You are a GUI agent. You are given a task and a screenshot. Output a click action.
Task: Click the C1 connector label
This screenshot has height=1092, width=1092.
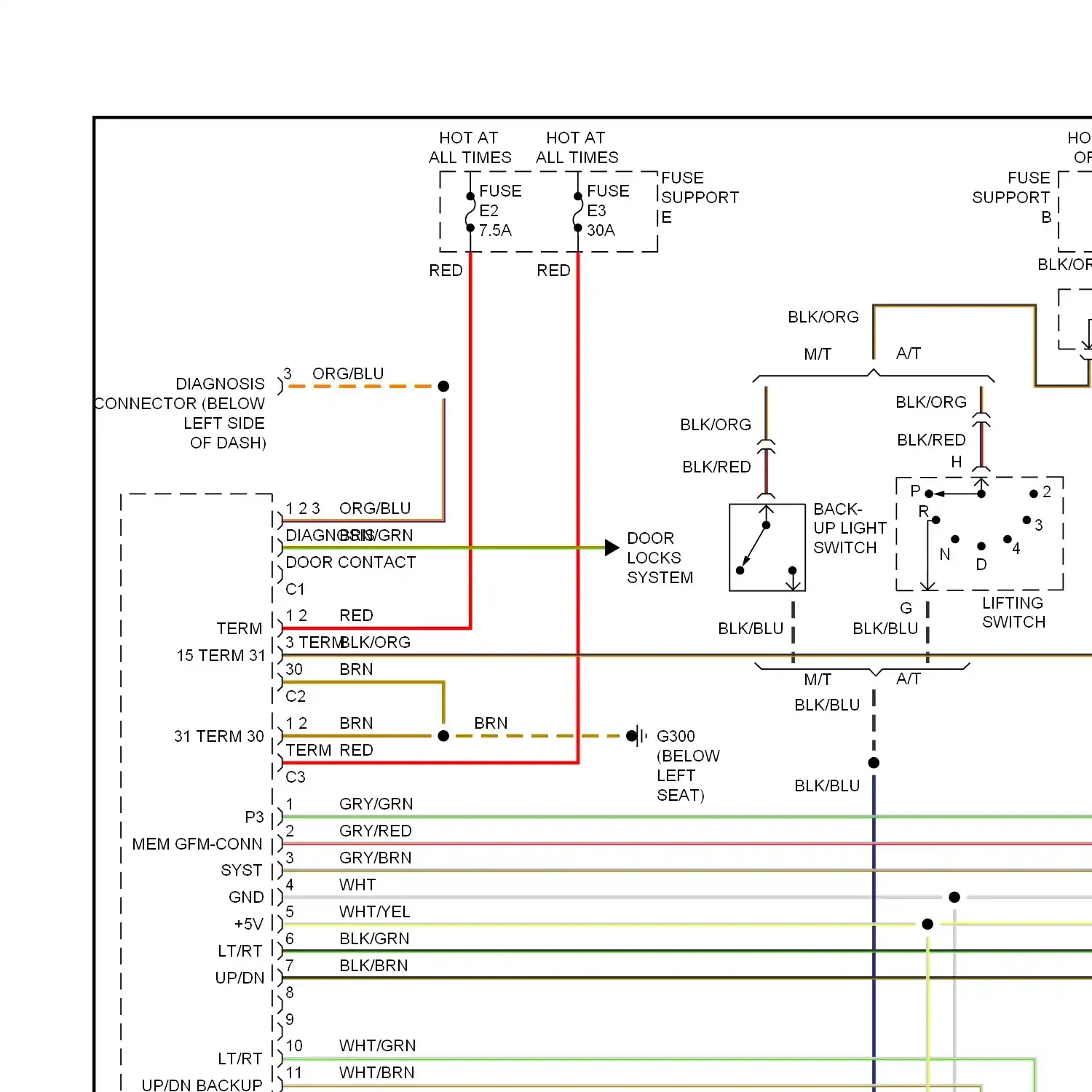(x=295, y=589)
